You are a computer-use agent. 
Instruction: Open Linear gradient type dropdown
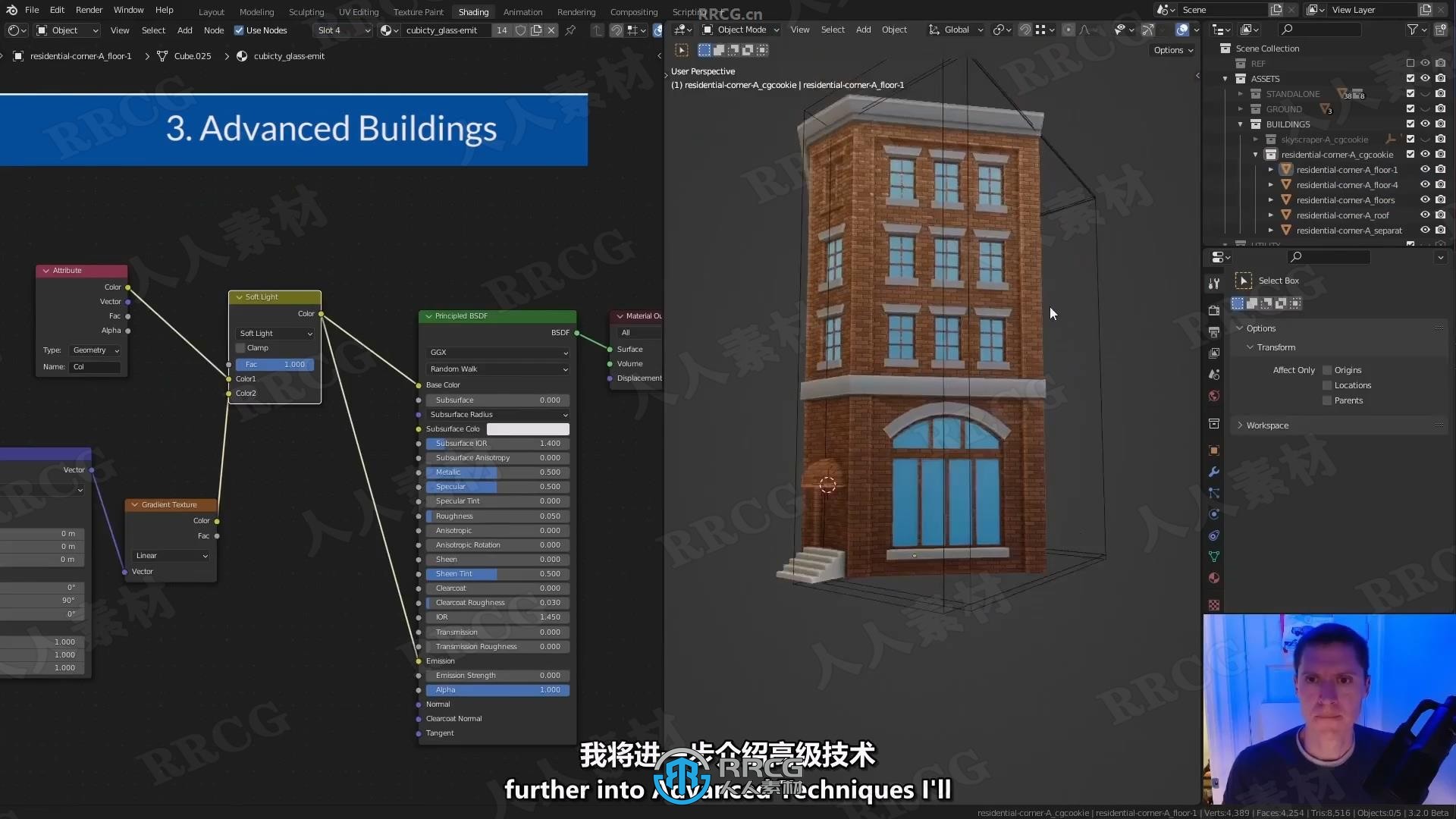(x=171, y=556)
